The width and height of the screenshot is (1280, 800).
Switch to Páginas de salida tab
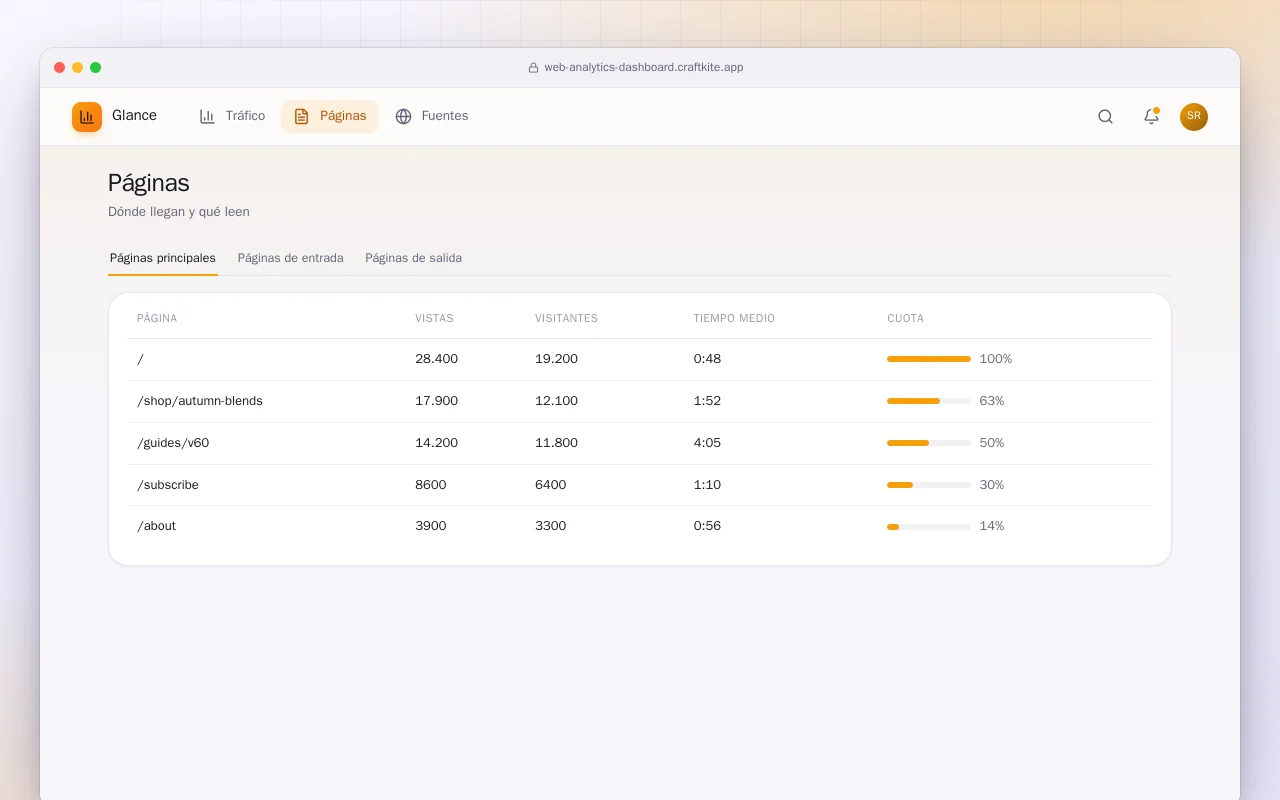coord(413,258)
